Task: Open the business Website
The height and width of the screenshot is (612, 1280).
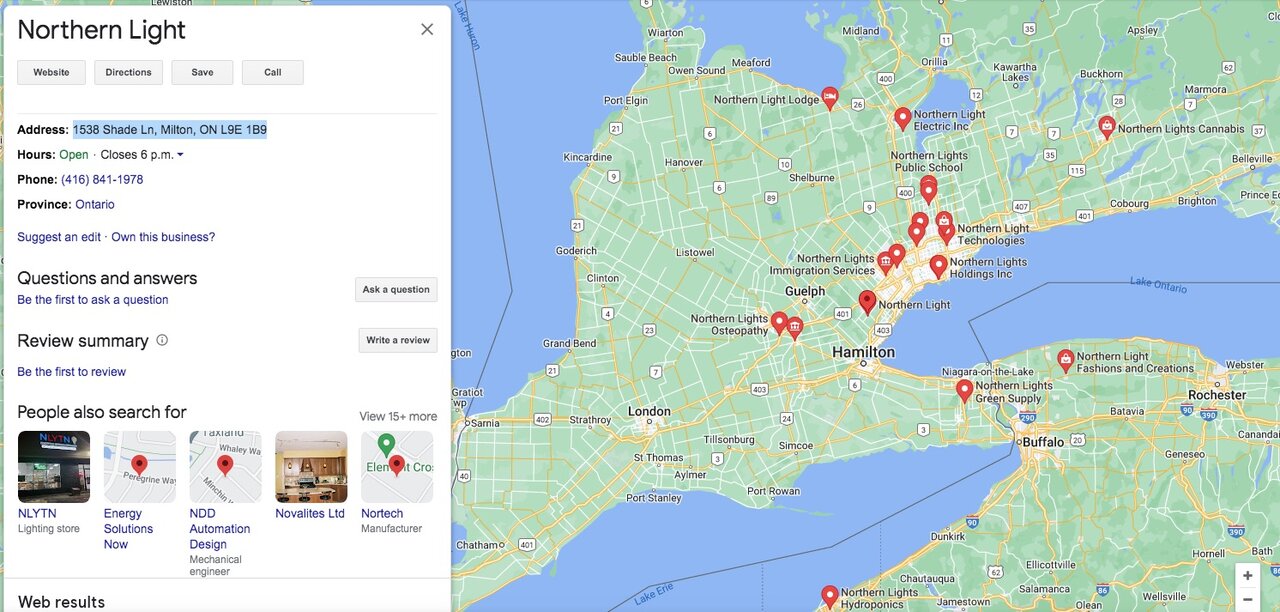Action: coord(51,72)
